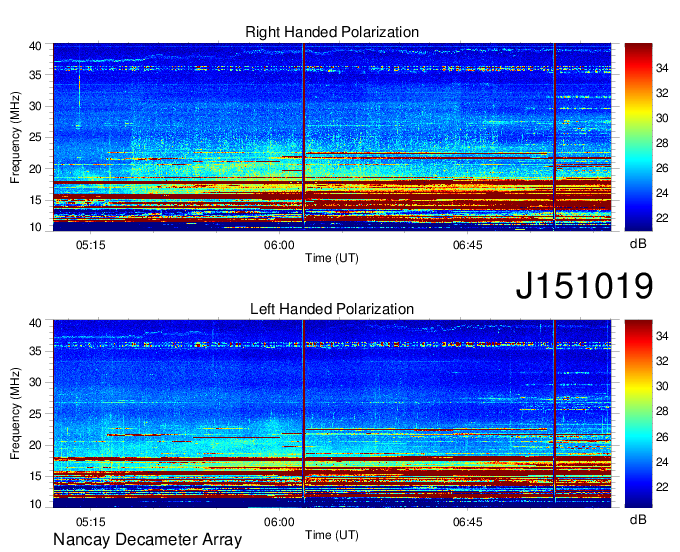
Task: Click the vertical red line after 06:00 in top plot
Action: 304,137
